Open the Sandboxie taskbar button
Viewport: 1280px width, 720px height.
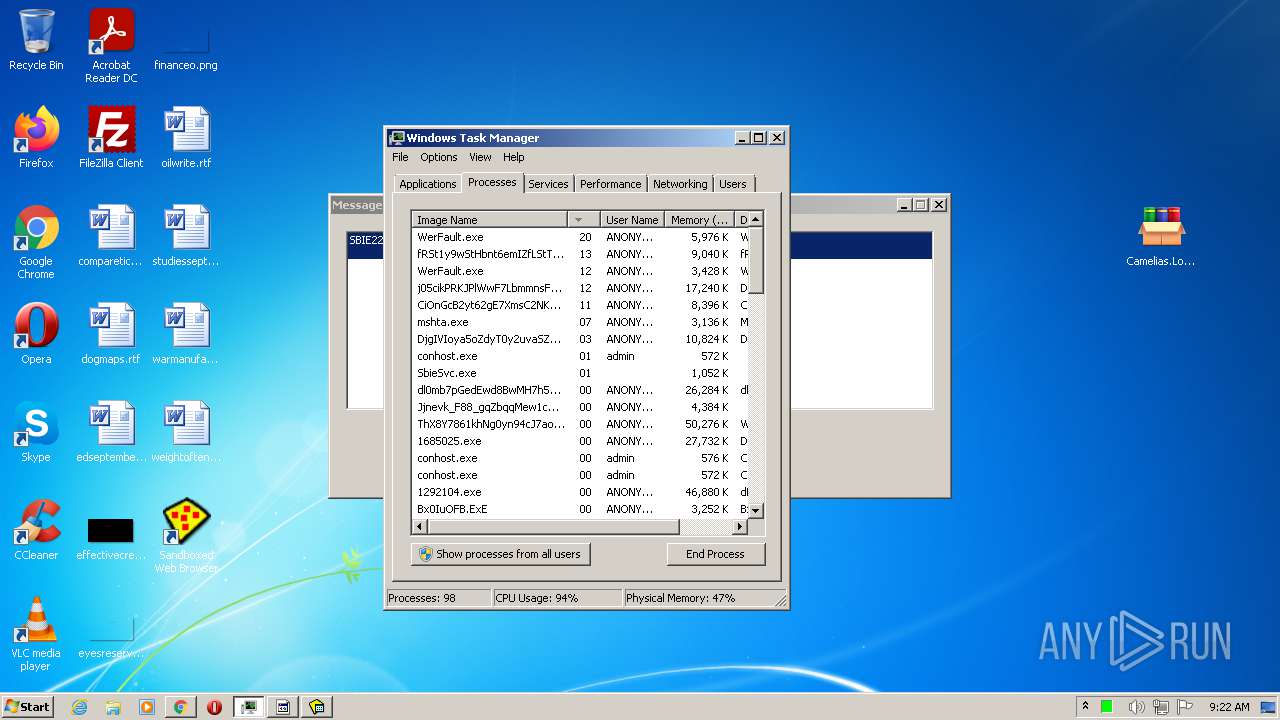point(316,707)
